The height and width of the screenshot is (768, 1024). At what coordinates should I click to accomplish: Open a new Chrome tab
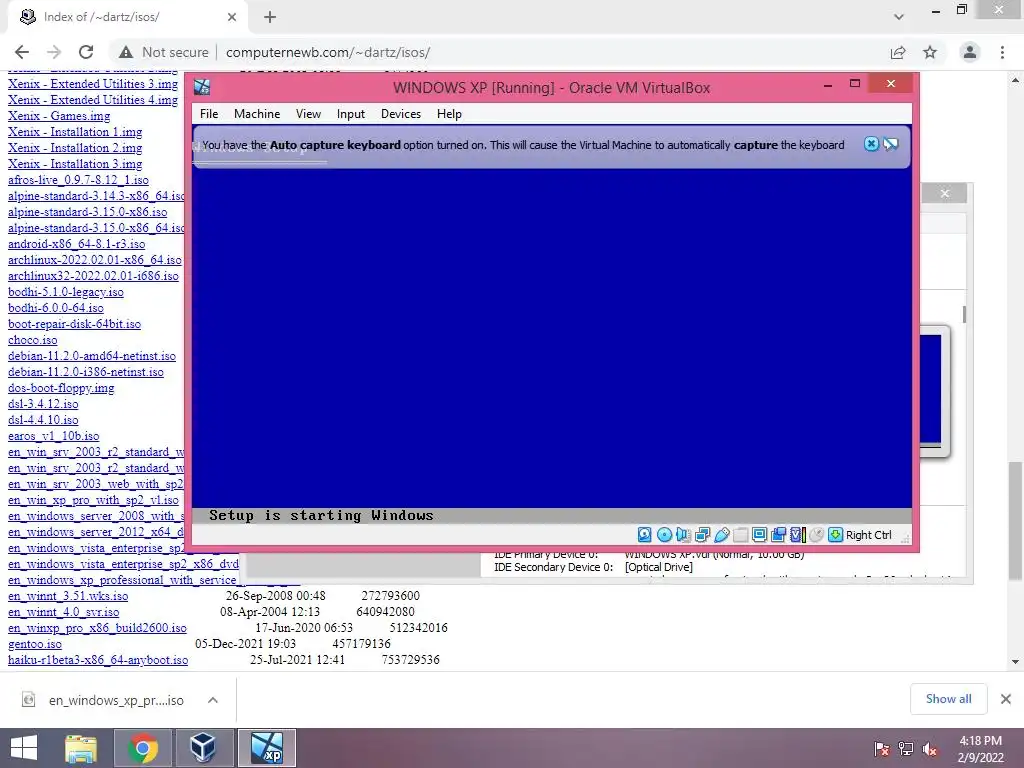click(270, 17)
